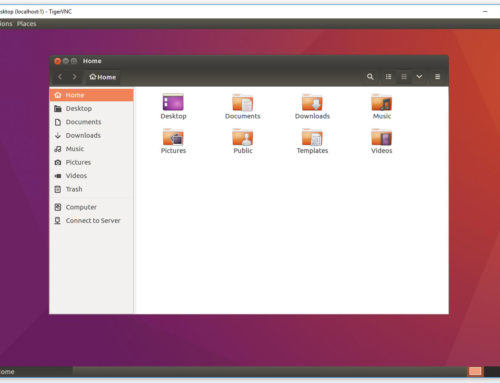The height and width of the screenshot is (383, 500).
Task: Click Connect to Server in sidebar
Action: [91, 221]
